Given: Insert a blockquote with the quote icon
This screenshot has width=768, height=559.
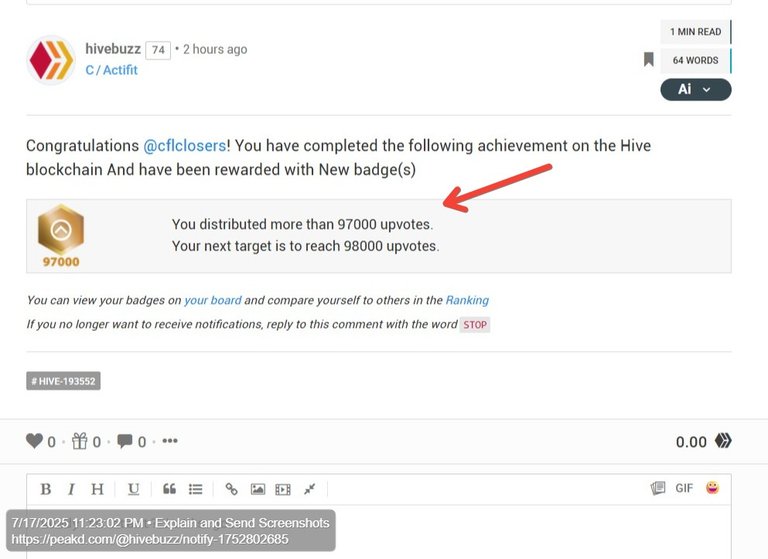Looking at the screenshot, I should click(x=169, y=489).
